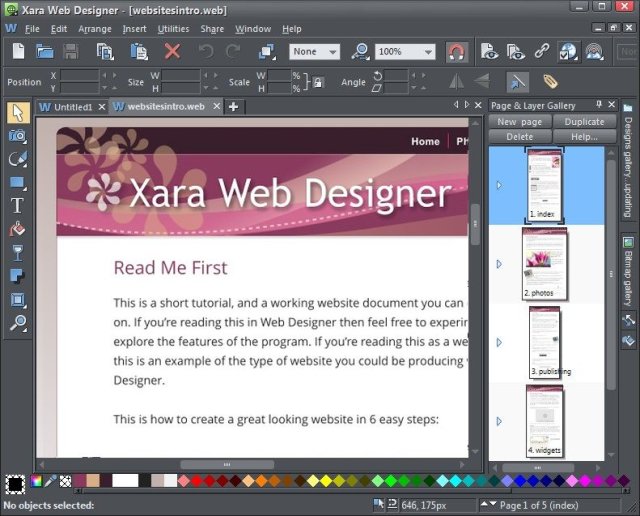Activate the Transparency tool wine glass icon

click(17, 252)
